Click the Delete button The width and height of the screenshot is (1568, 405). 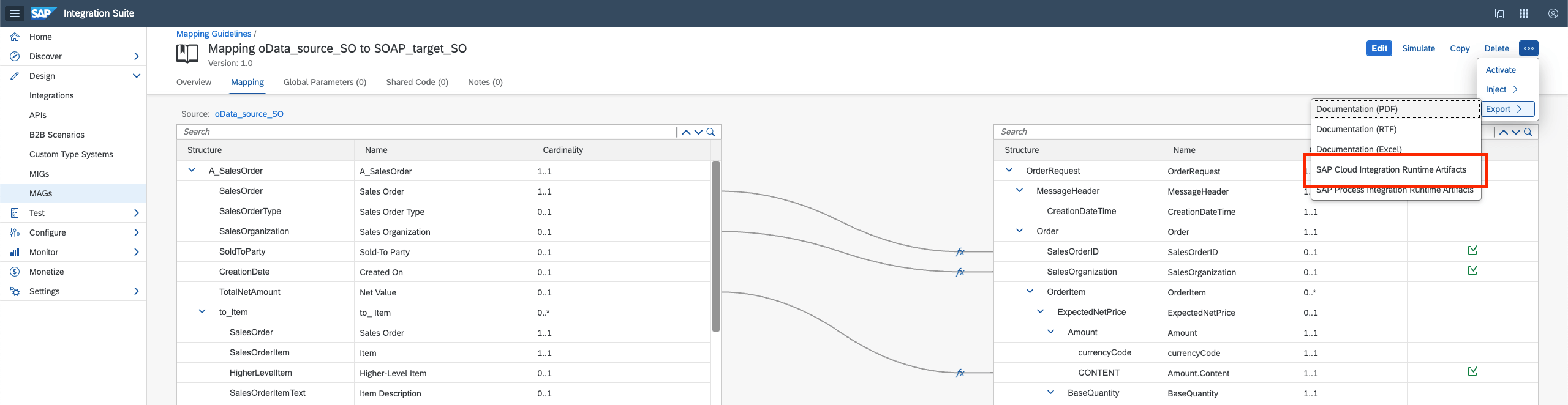point(1496,48)
